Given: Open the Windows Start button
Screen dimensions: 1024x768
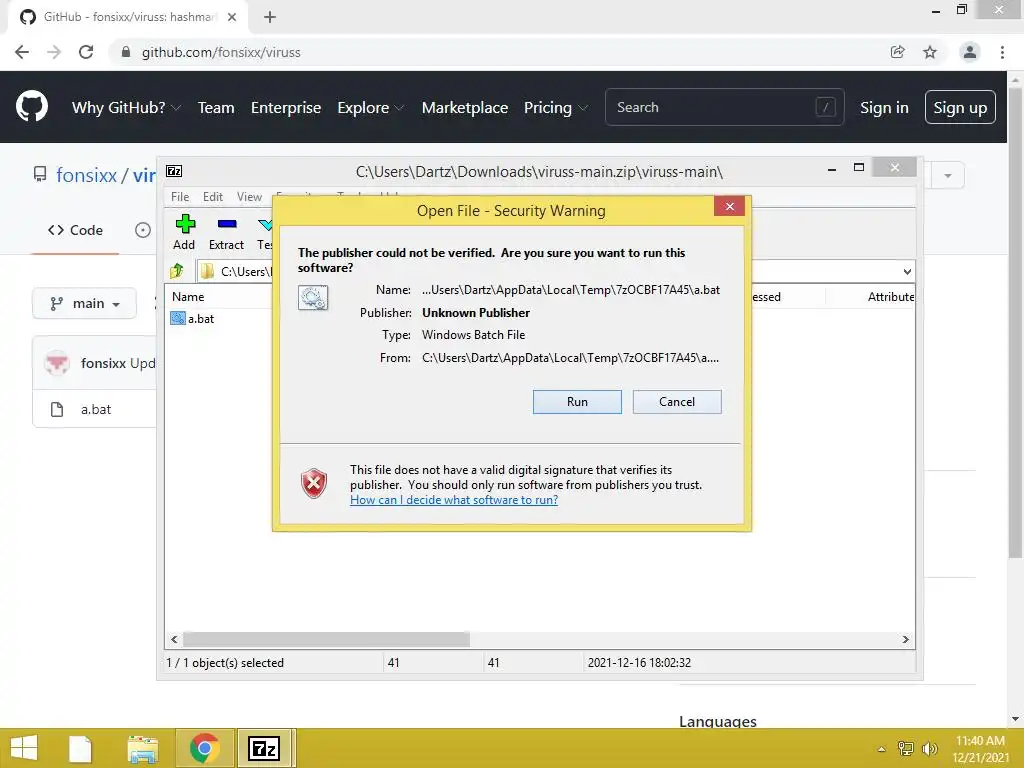Looking at the screenshot, I should pyautogui.click(x=24, y=748).
